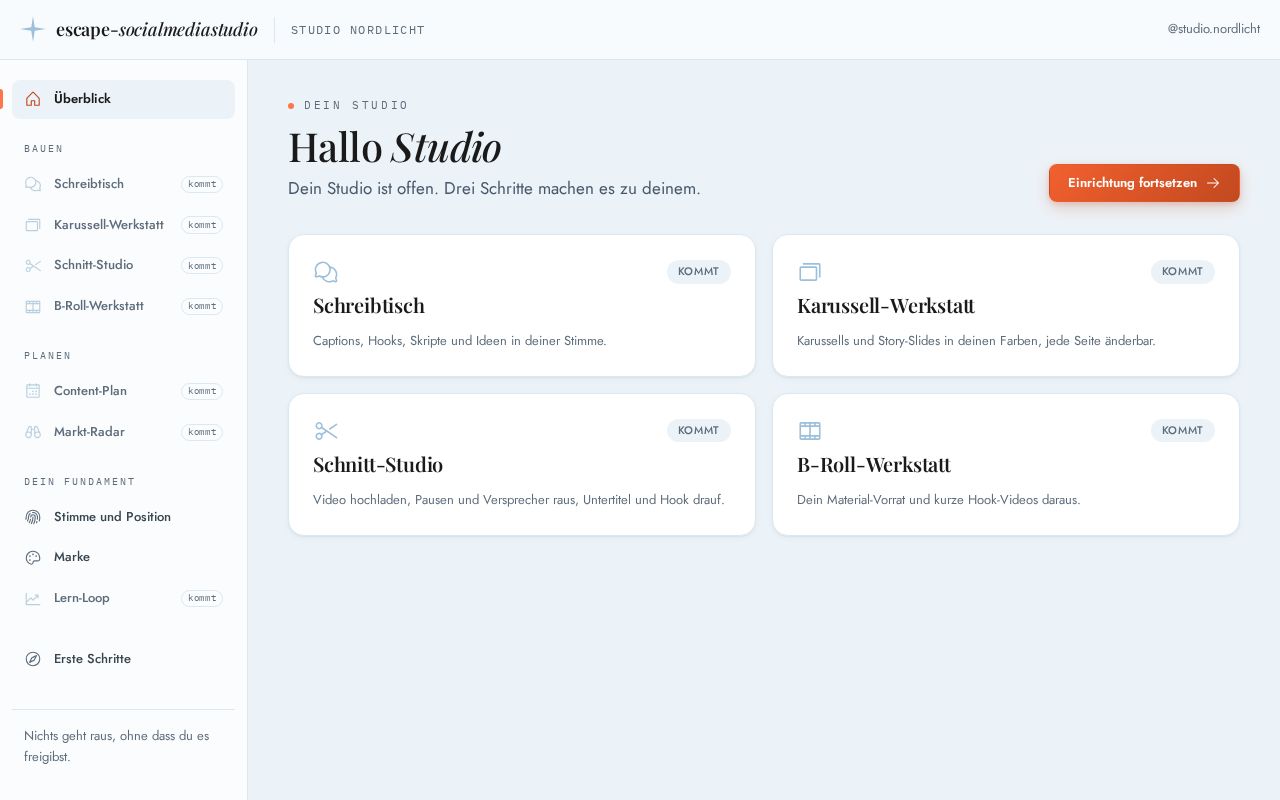Viewport: 1280px width, 800px height.
Task: Open Content-Plan in the sidebar
Action: coord(123,391)
